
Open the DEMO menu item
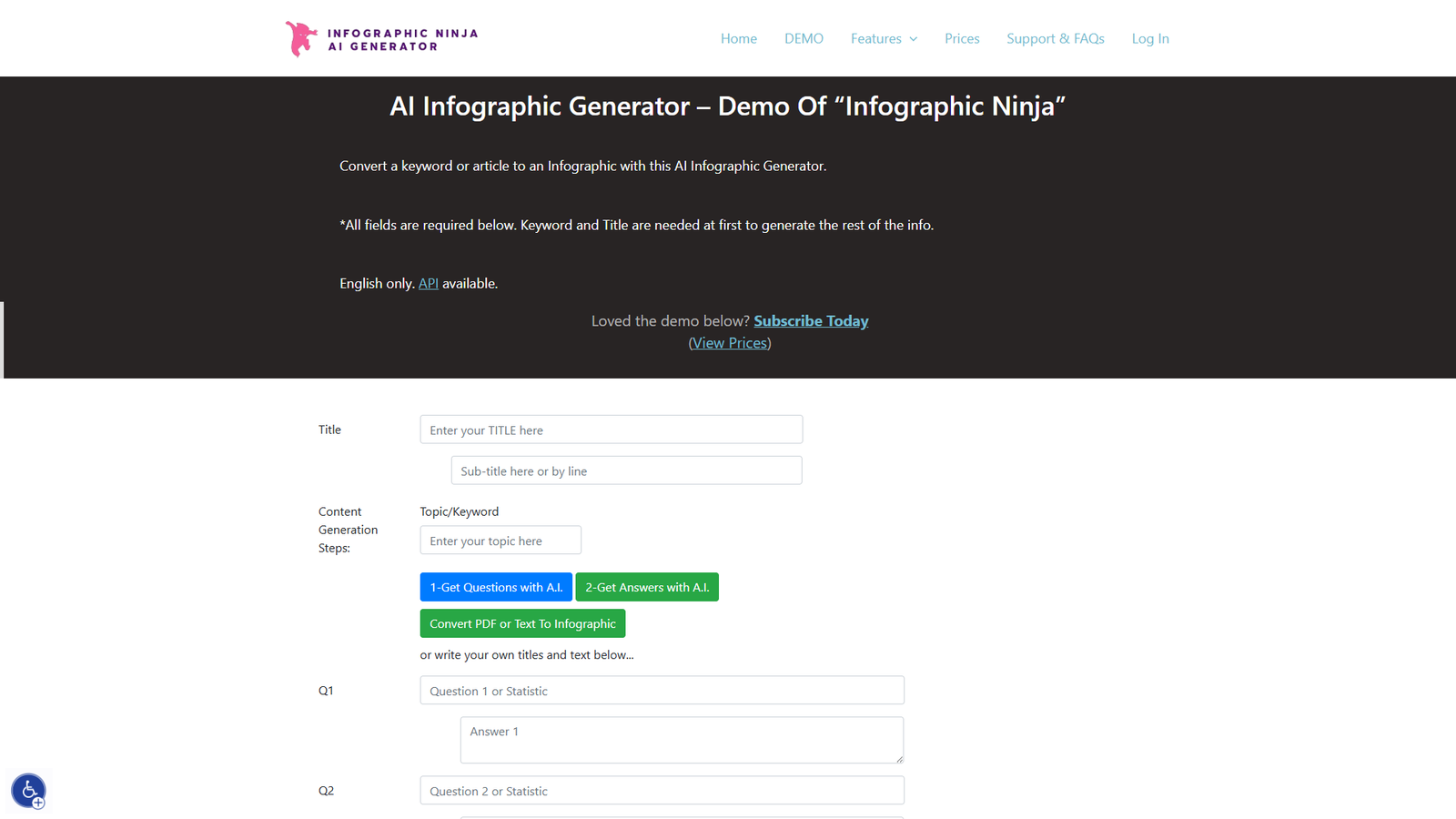click(x=804, y=38)
